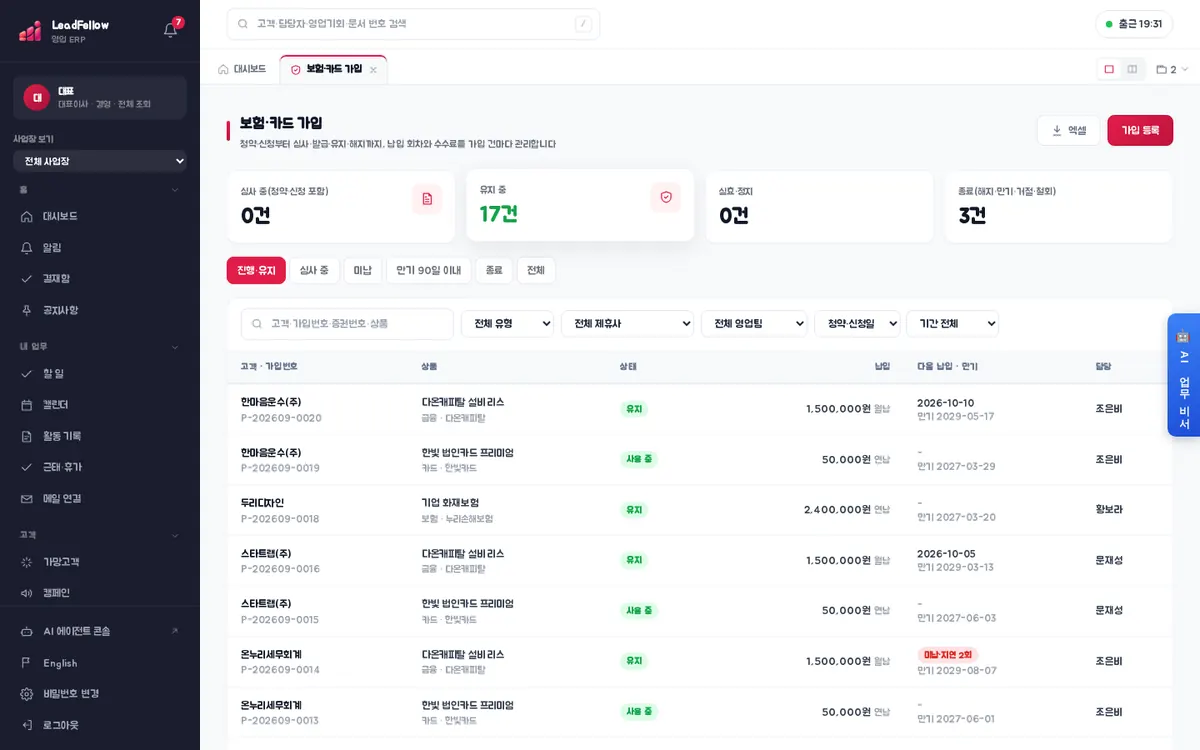Screen dimensions: 1200x750
Task: Click the 종료 3건 summary card
Action: coord(1059,206)
